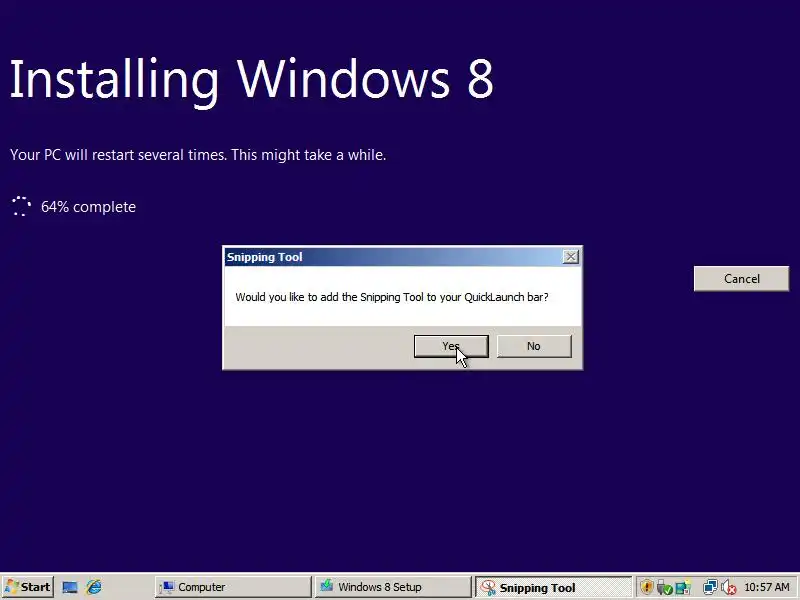Launch Internet Explorer from quick launch
The width and height of the screenshot is (800, 600).
[94, 587]
